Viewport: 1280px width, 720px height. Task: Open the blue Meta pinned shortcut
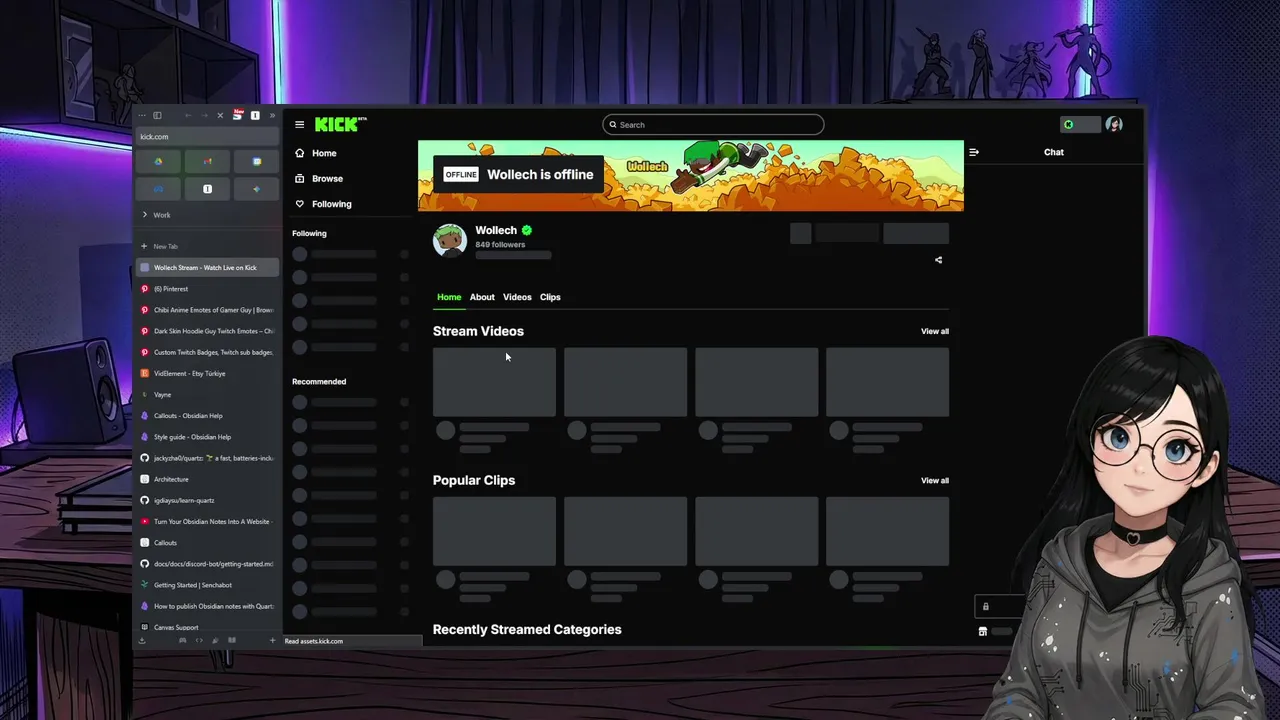click(x=158, y=189)
